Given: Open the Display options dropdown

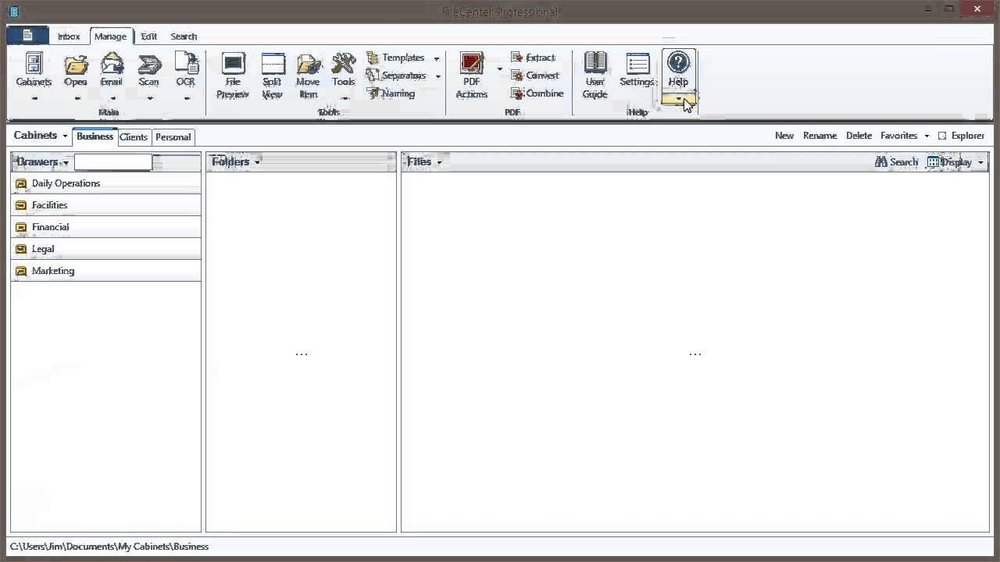Looking at the screenshot, I should coord(980,163).
